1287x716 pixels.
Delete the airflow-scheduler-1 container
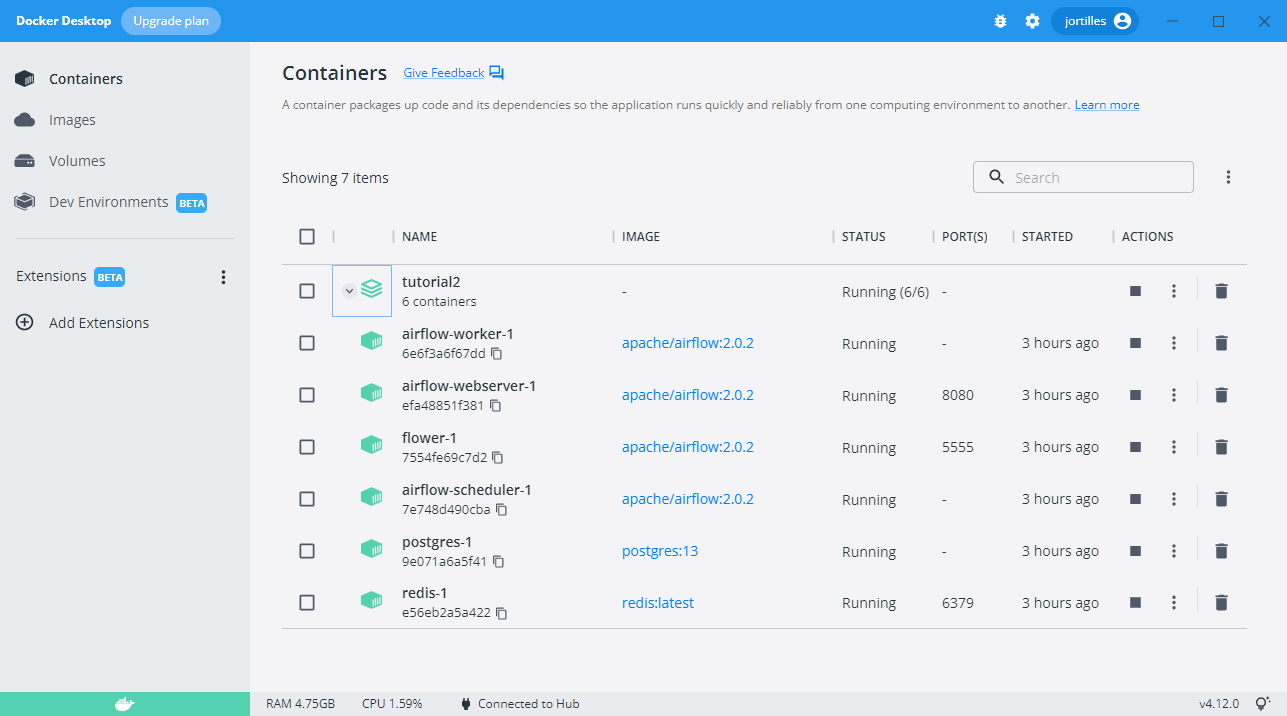point(1221,499)
